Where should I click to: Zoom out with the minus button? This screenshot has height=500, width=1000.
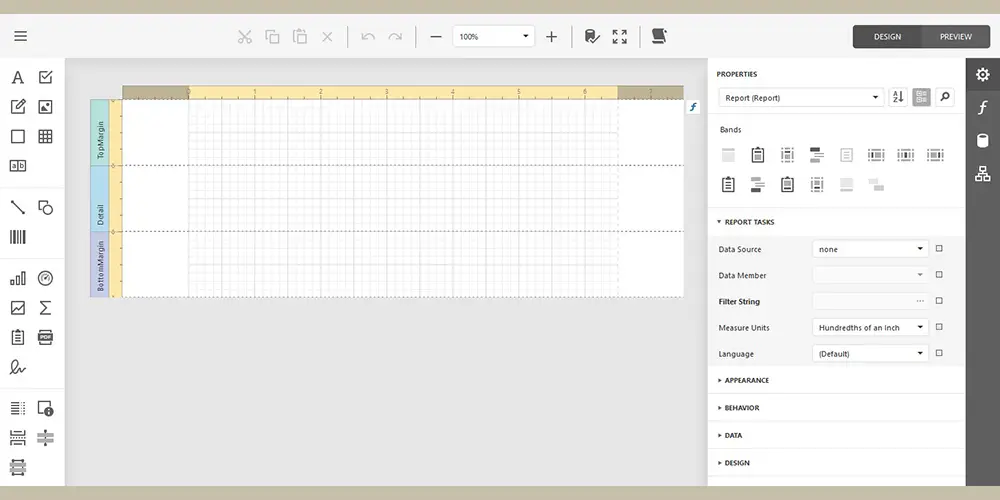(x=436, y=37)
